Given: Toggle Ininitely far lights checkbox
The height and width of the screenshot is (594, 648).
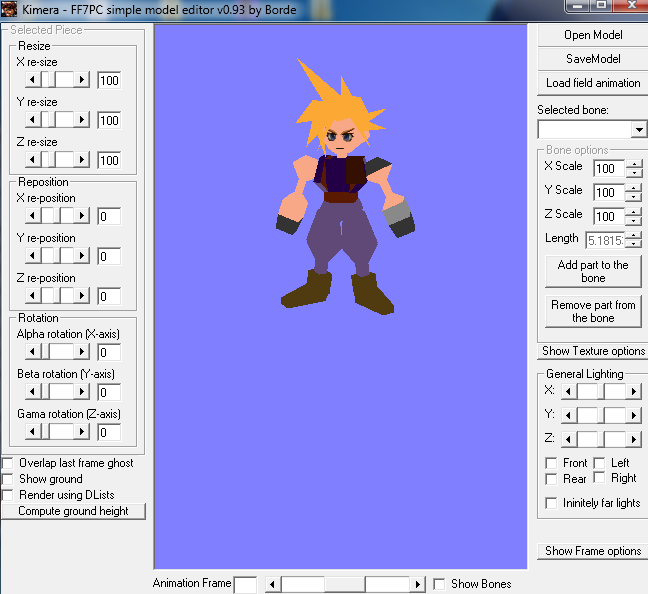Looking at the screenshot, I should click(x=551, y=503).
